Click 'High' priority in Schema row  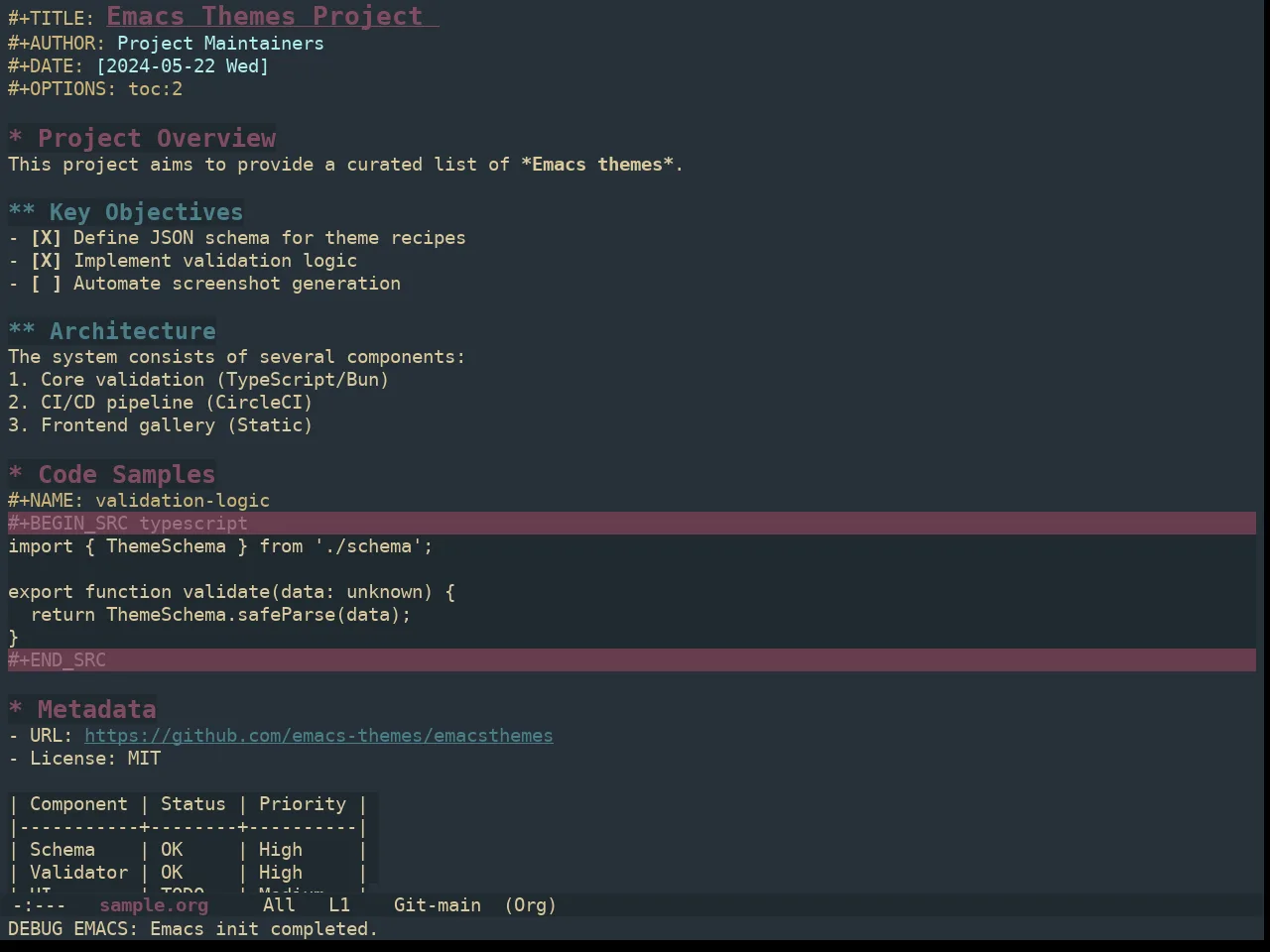coord(281,850)
